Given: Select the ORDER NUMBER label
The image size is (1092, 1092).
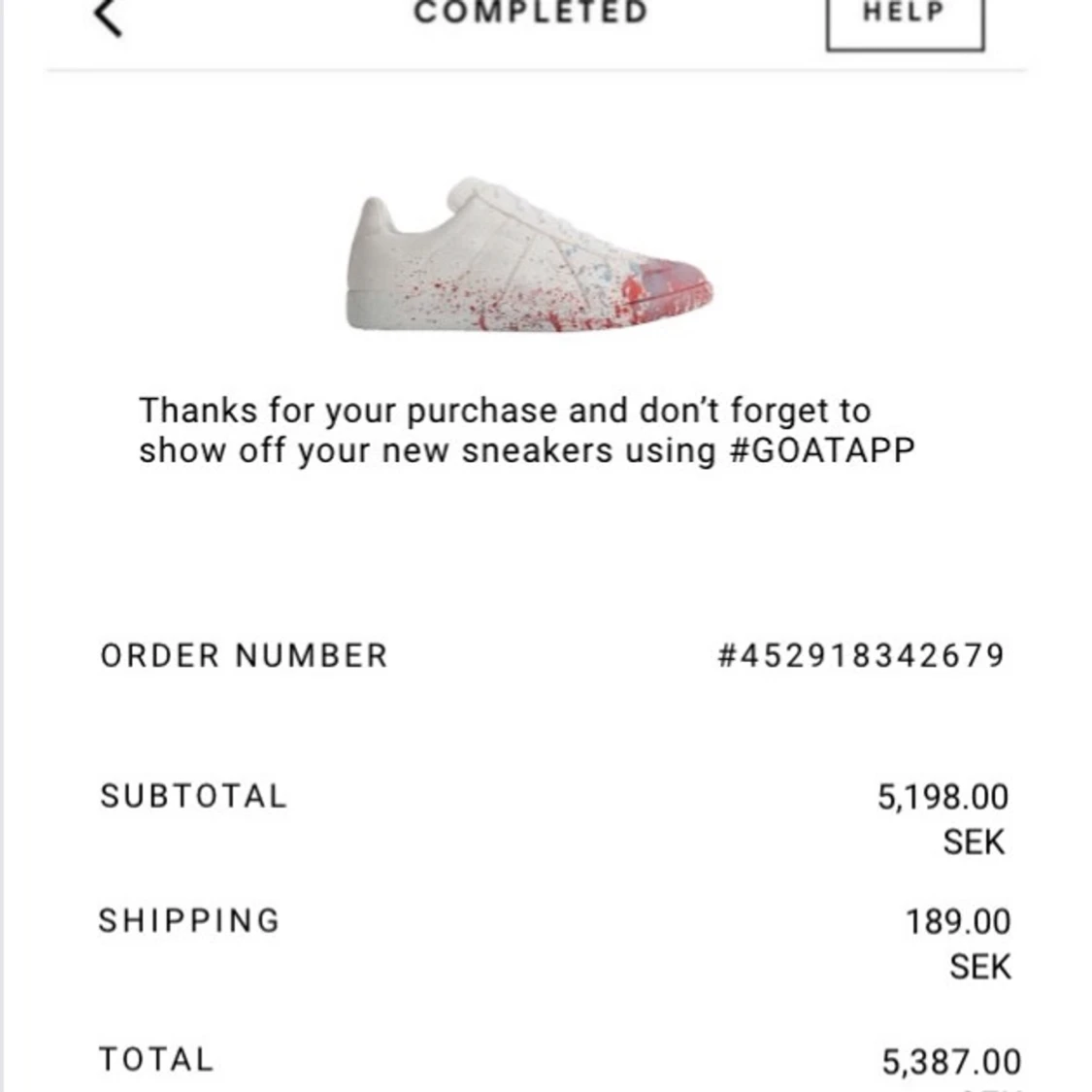Looking at the screenshot, I should click(x=244, y=655).
